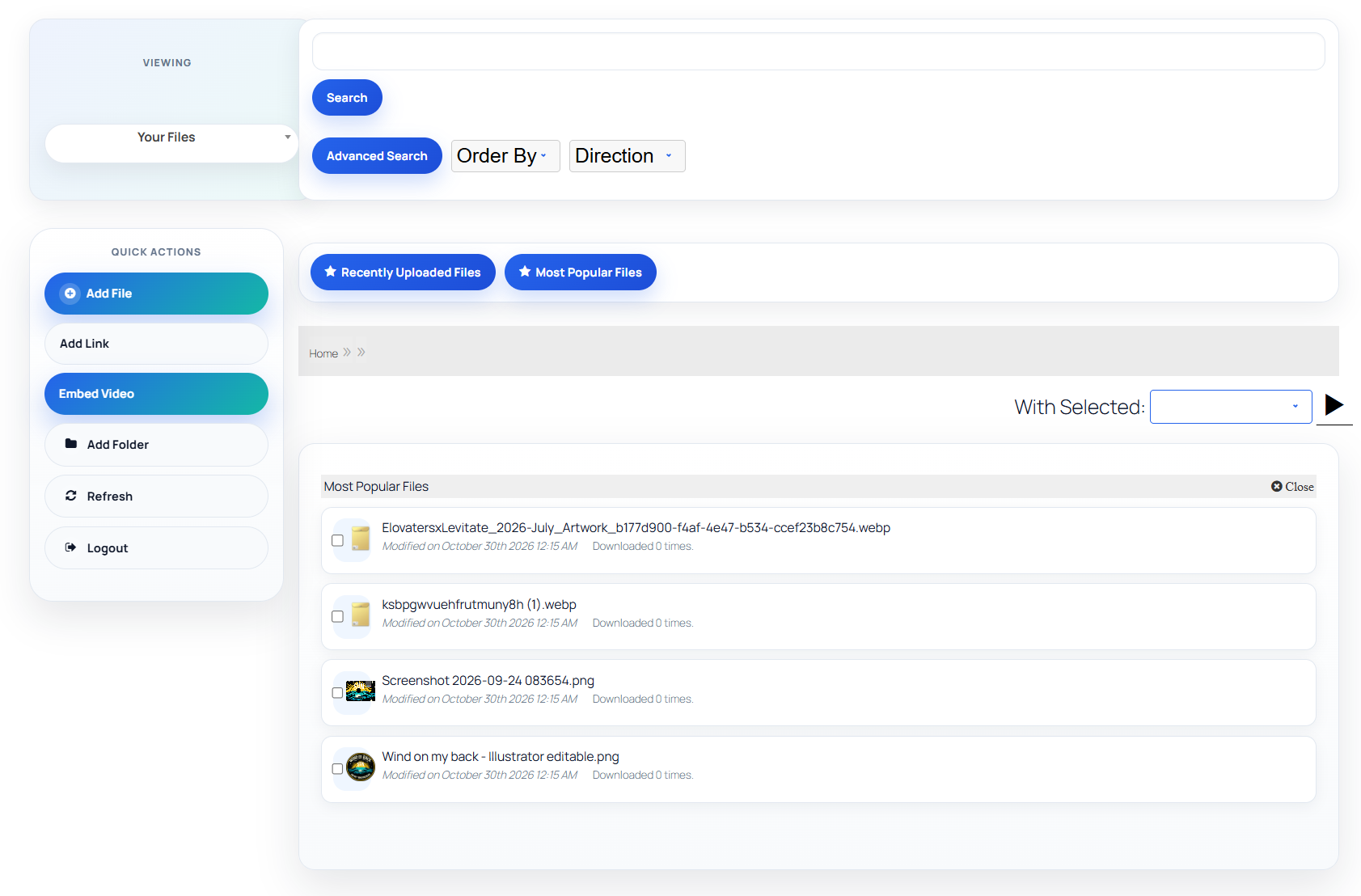
Task: Click file icon of ksbpgwvuehfrutmuny8h (1).webp
Action: click(x=361, y=615)
